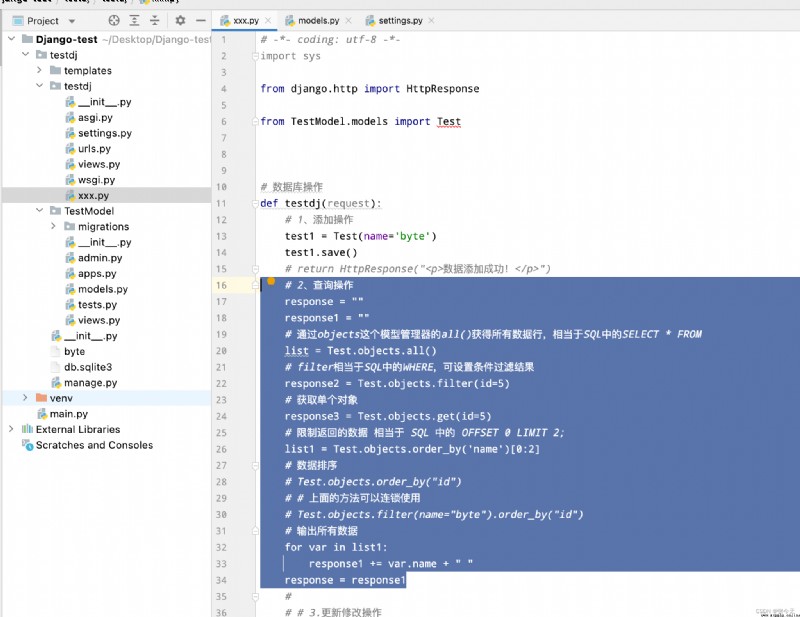Screen dimensions: 800x617
Task: Collapse the top-level testdj folder
Action: tap(25, 54)
